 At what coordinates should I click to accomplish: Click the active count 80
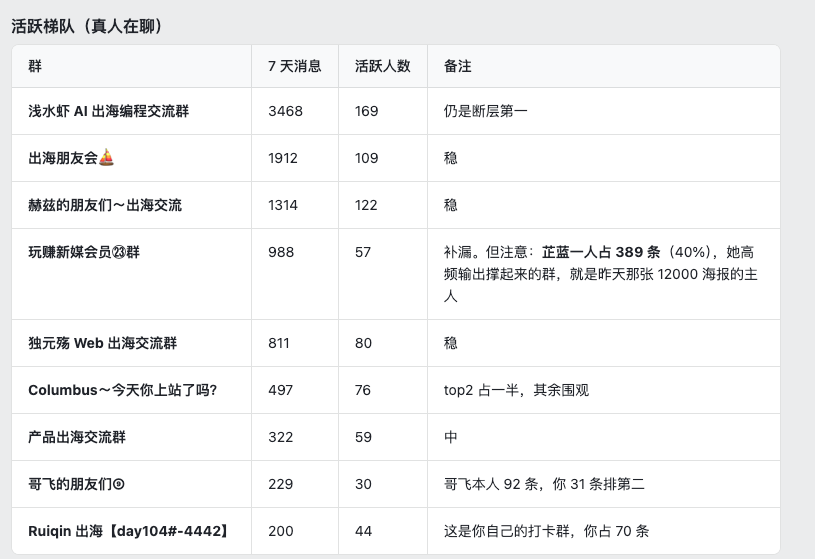363,343
